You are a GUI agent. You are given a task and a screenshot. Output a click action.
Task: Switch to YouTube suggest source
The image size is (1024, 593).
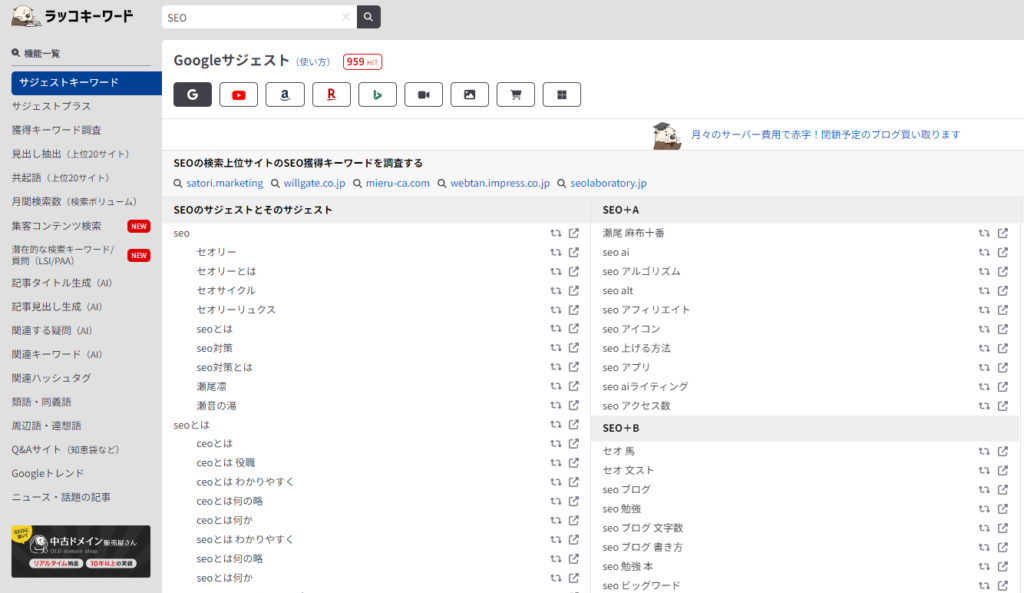click(x=239, y=94)
